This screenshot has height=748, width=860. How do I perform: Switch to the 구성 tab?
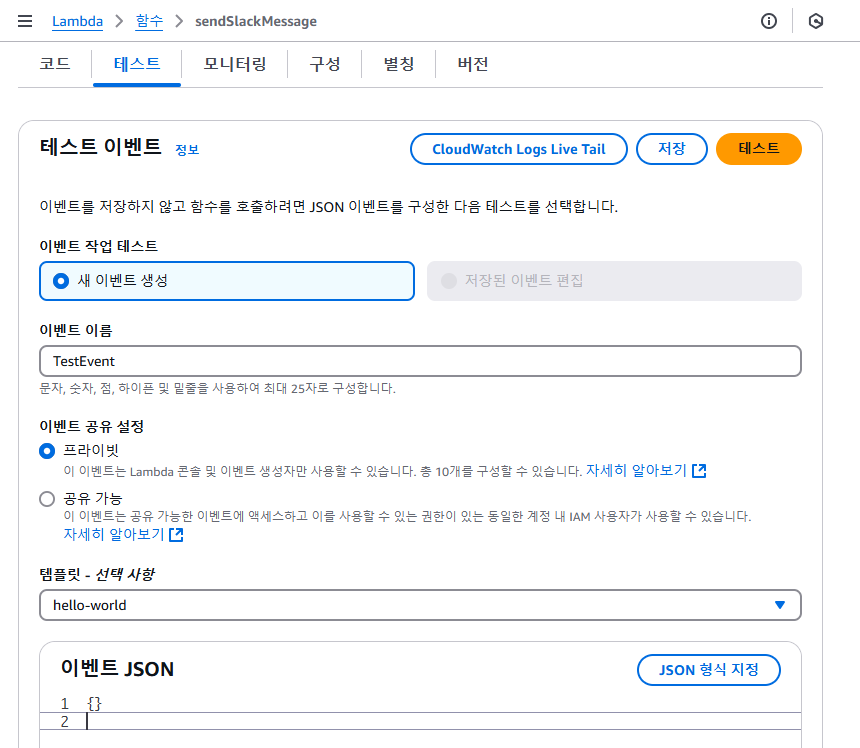pos(325,64)
